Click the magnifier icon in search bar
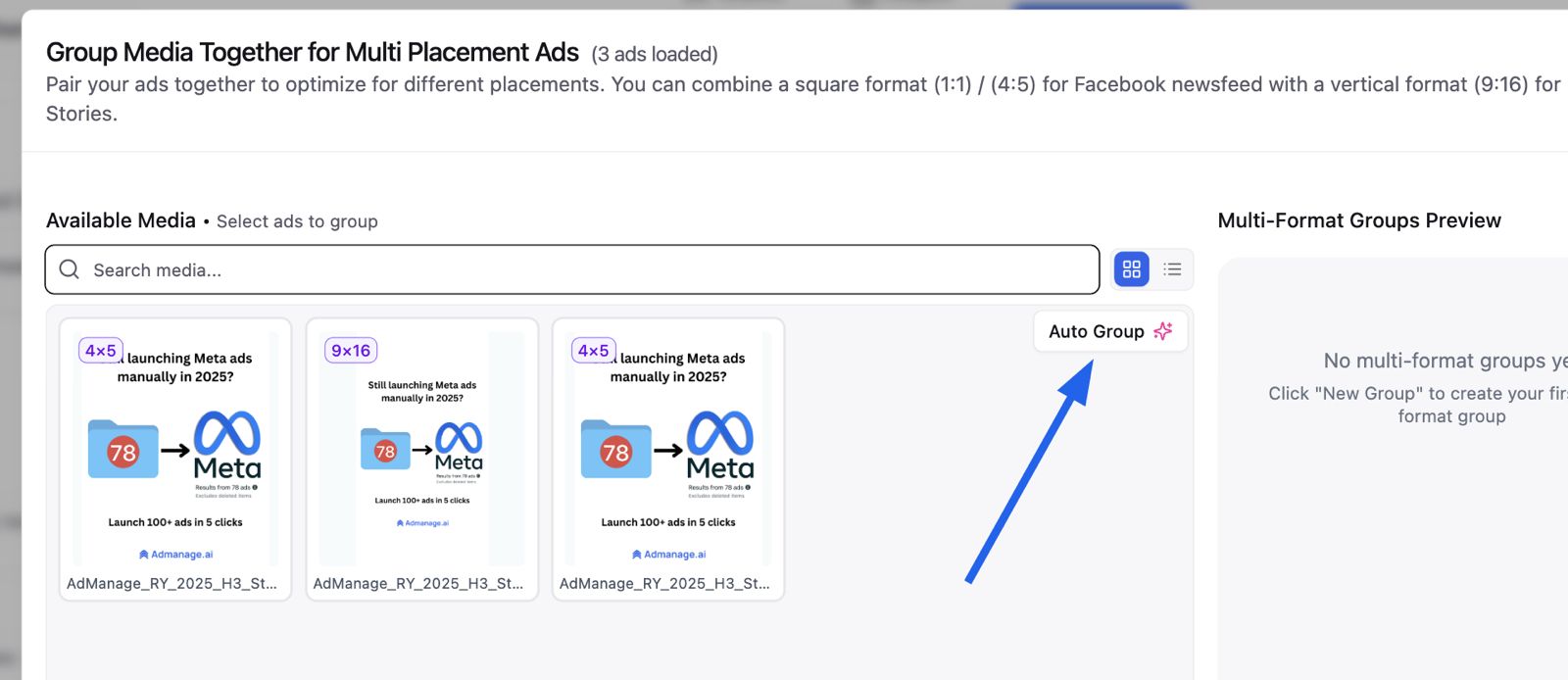1568x680 pixels. tap(69, 269)
